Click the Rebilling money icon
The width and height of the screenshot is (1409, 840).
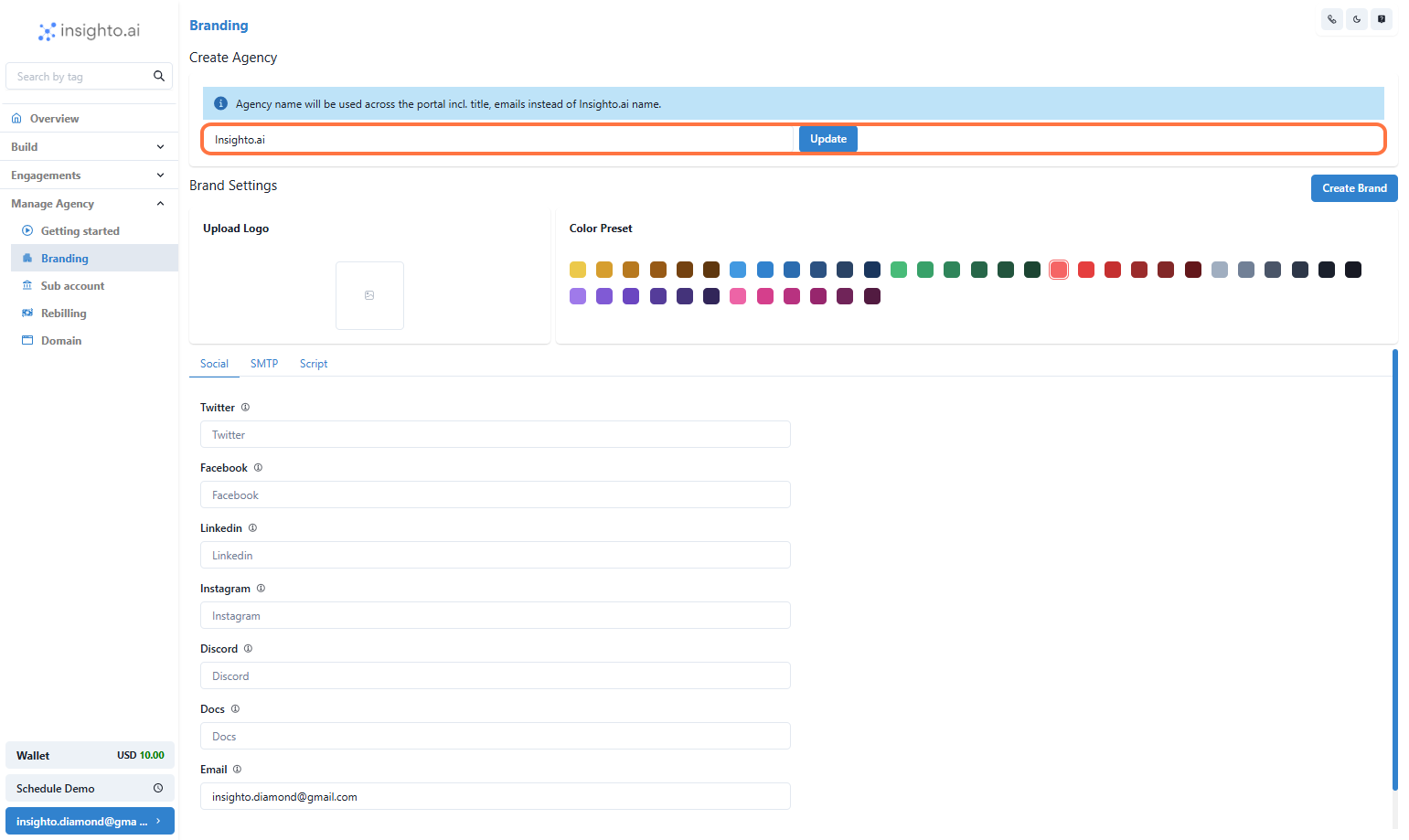coord(27,314)
